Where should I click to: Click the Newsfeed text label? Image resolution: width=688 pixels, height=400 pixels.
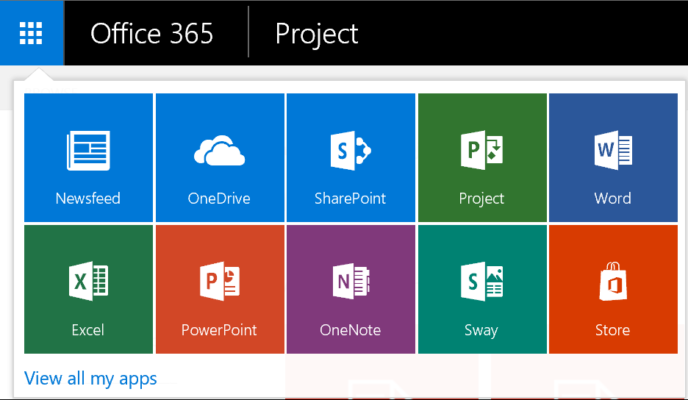[x=88, y=198]
